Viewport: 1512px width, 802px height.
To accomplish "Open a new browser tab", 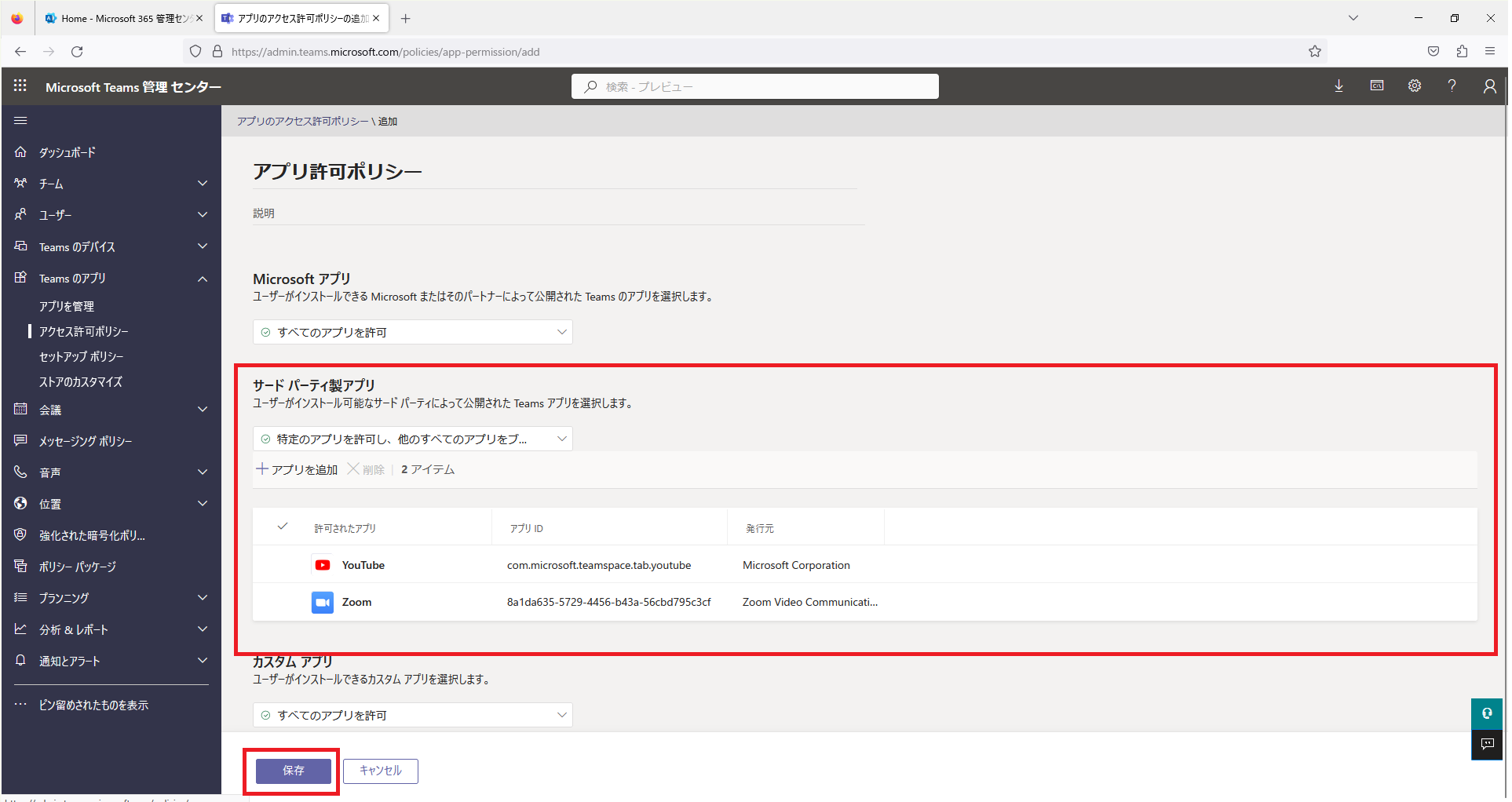I will click(405, 19).
